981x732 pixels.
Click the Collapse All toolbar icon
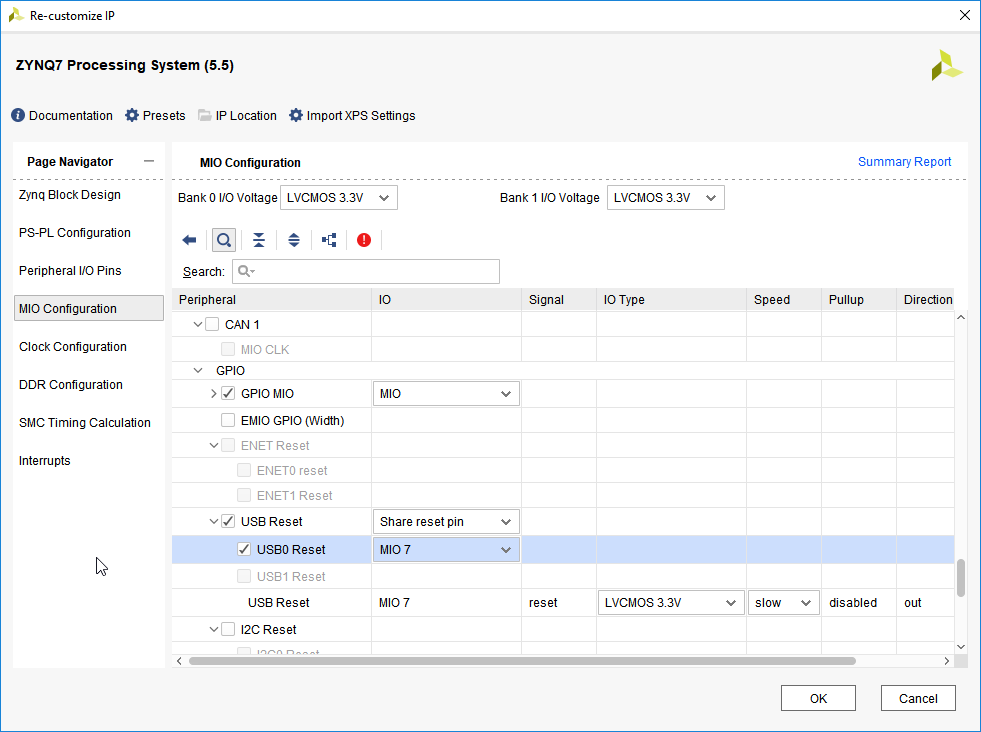click(x=259, y=240)
